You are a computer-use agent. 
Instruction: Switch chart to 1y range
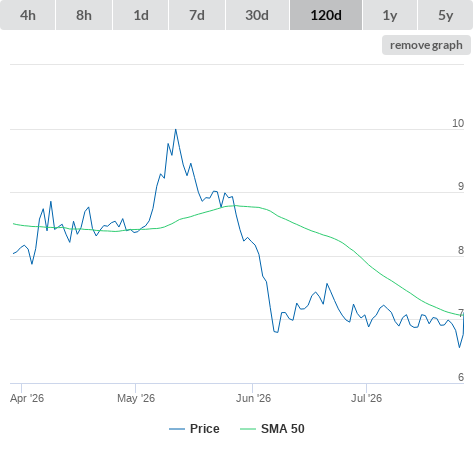point(390,15)
